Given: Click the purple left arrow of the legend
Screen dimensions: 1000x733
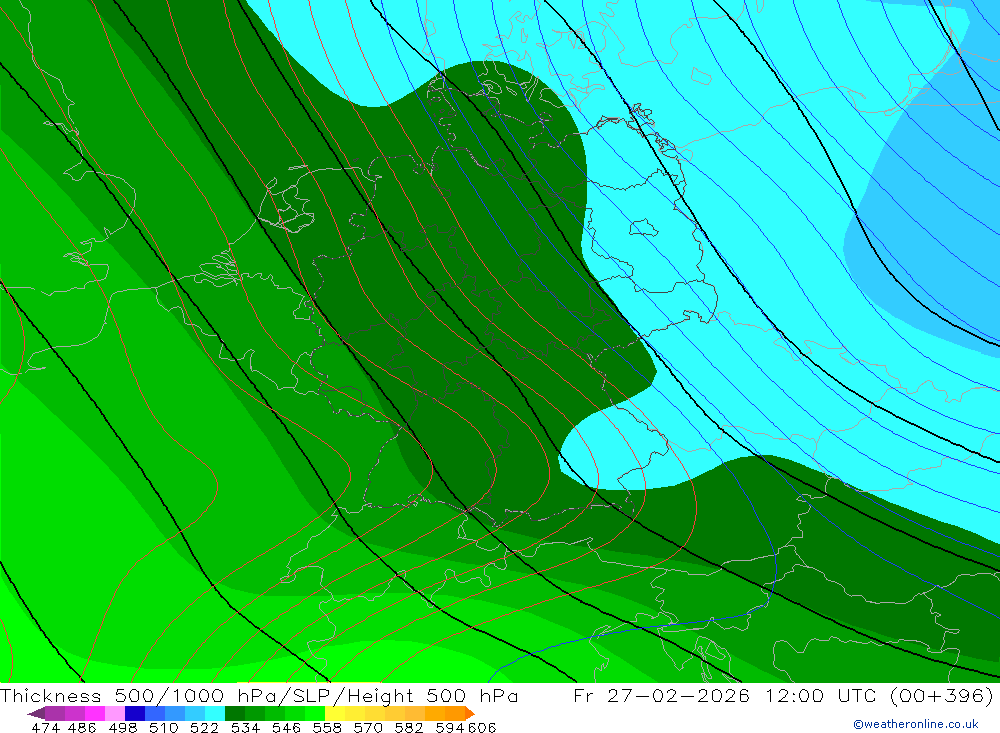Looking at the screenshot, I should pos(36,713).
